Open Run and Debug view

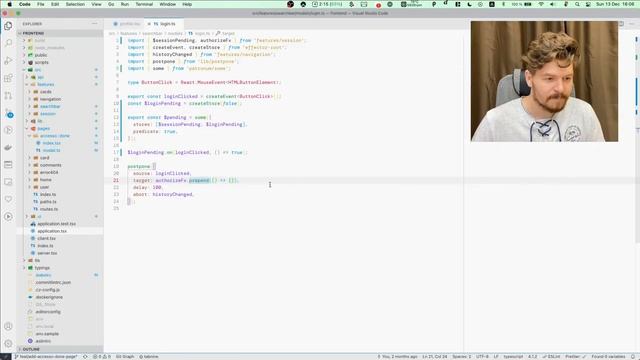(8, 61)
